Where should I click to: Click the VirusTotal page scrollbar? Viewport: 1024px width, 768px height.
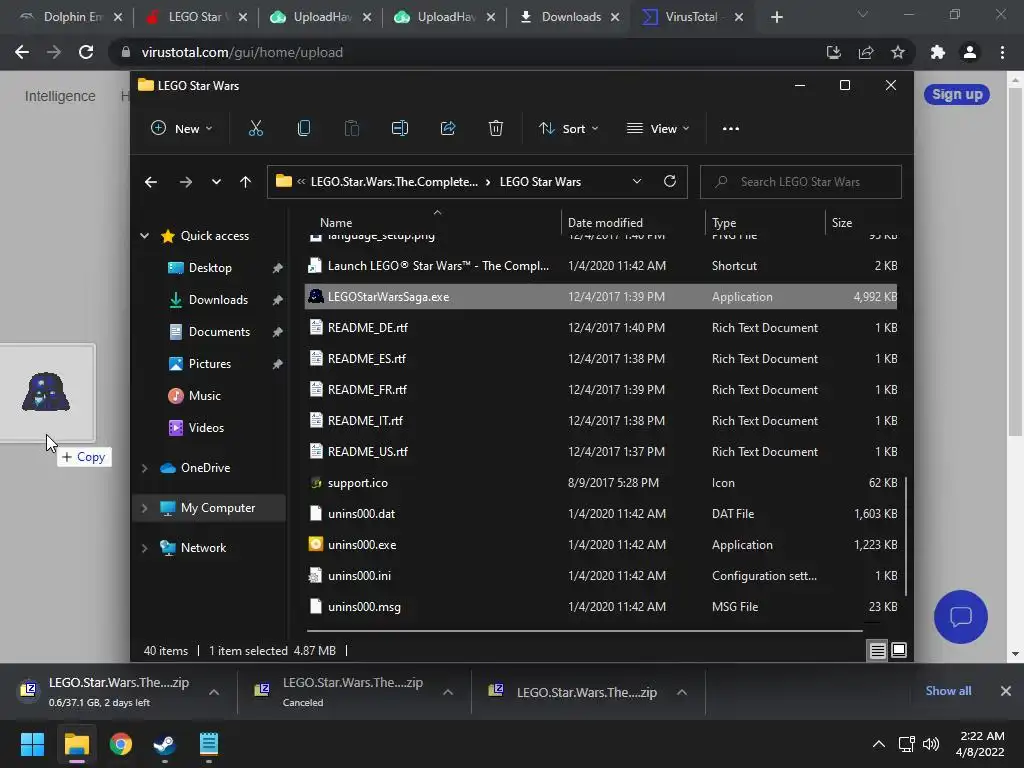[1015, 261]
